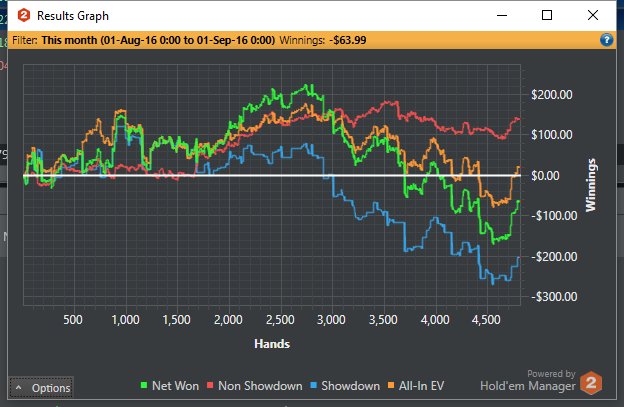Maximize the Results Graph window
The height and width of the screenshot is (407, 624).
547,15
